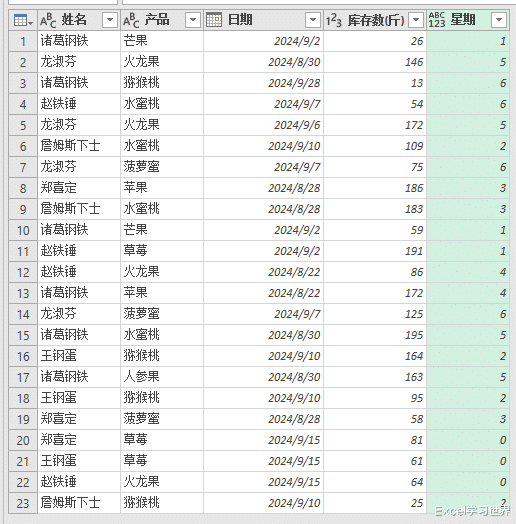Click the text type icon of 姓名 column
The image size is (516, 524).
pos(48,20)
